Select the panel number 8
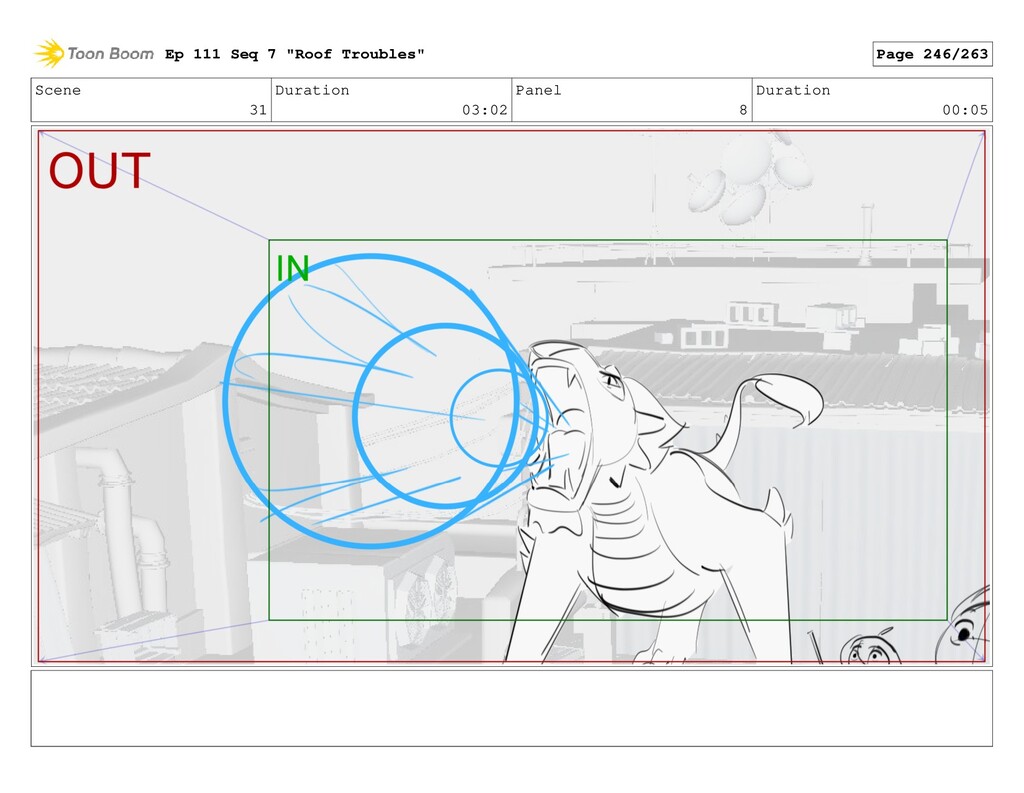This screenshot has height=793, width=1024. click(x=743, y=110)
